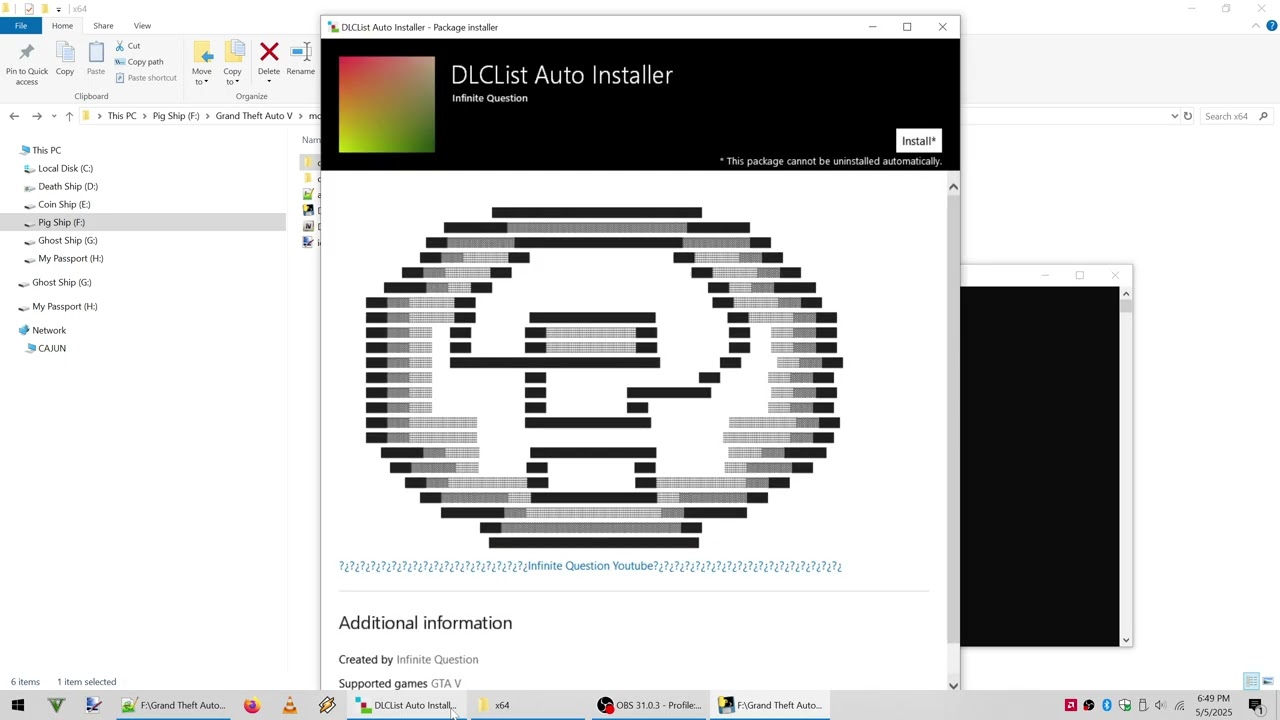Viewport: 1280px width, 720px height.
Task: Click the Infinite Question creator link under Additional information
Action: pyautogui.click(x=437, y=660)
